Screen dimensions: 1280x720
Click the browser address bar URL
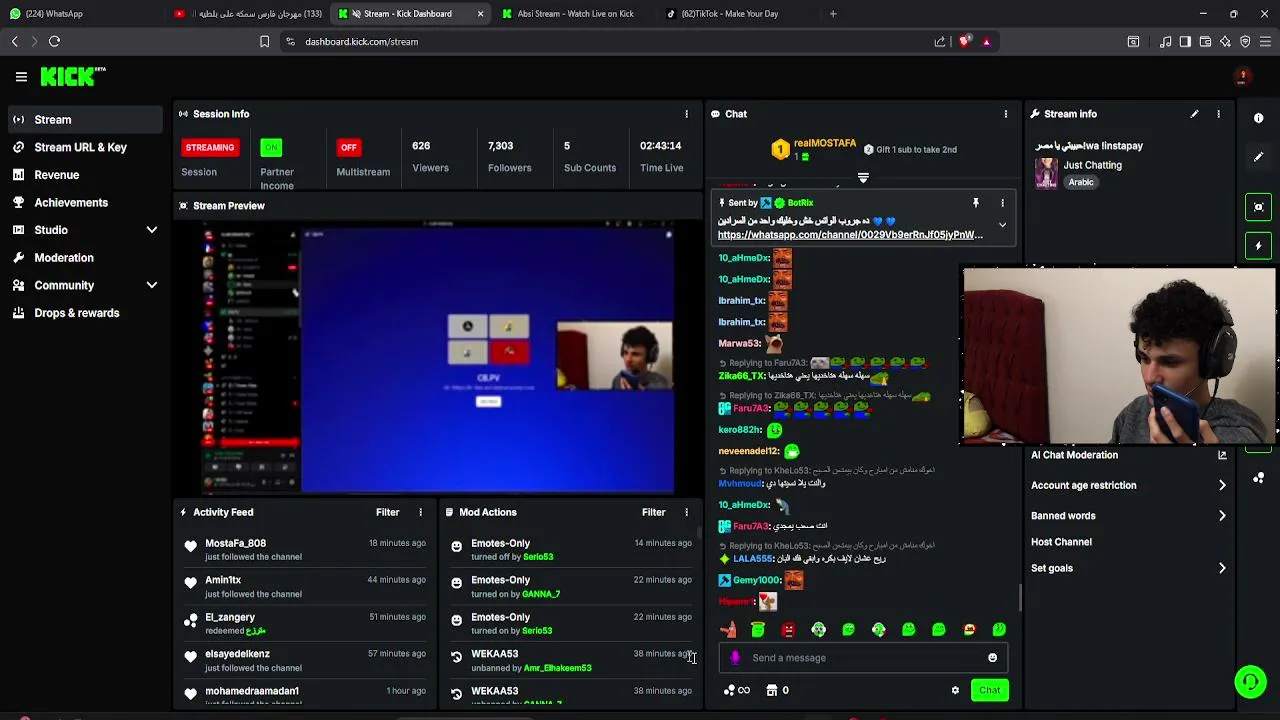pos(361,42)
